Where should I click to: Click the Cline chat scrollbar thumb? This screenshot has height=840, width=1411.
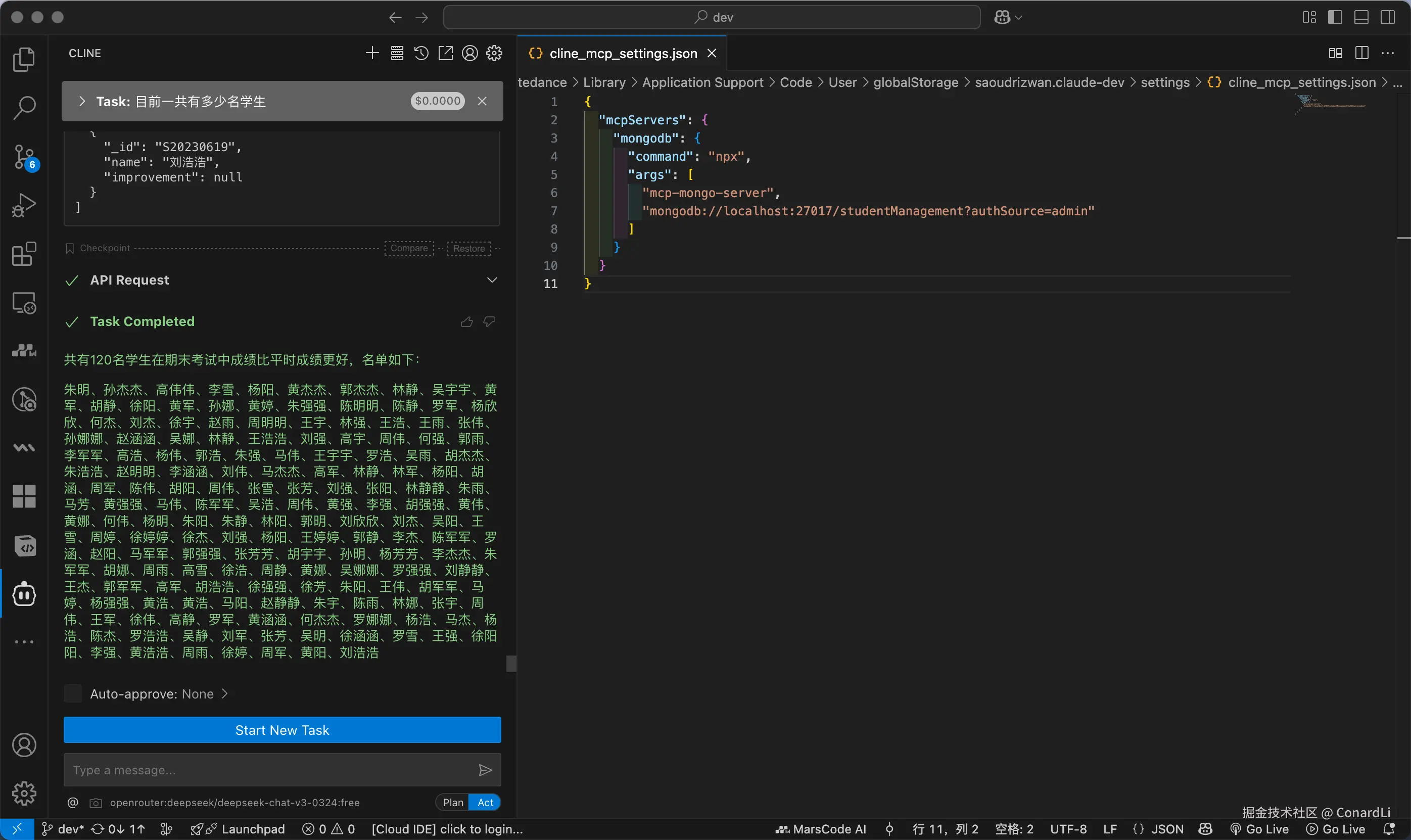click(511, 664)
